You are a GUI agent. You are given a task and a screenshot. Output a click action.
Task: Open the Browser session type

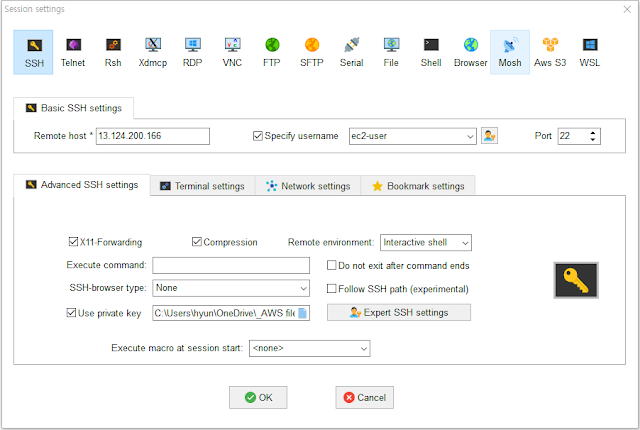point(471,52)
